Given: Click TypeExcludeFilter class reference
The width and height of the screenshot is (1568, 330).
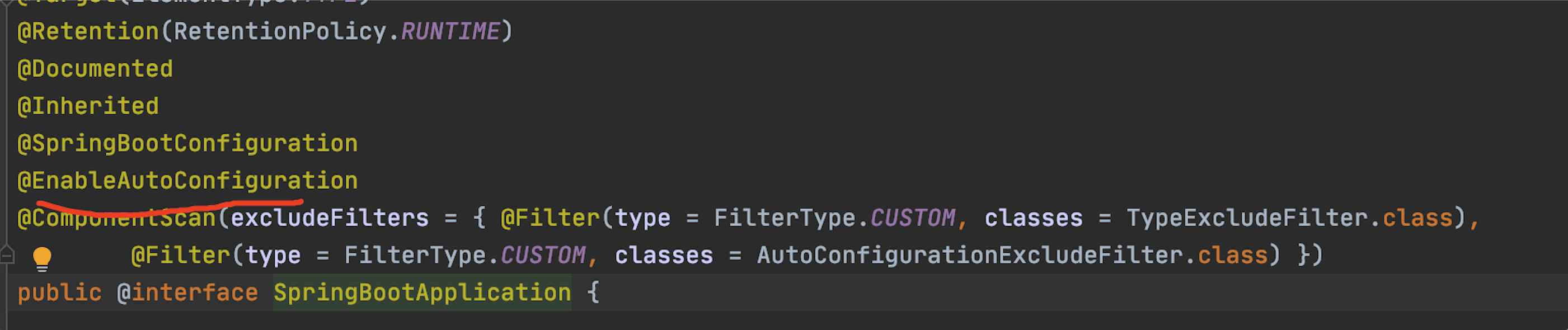Looking at the screenshot, I should [1247, 218].
